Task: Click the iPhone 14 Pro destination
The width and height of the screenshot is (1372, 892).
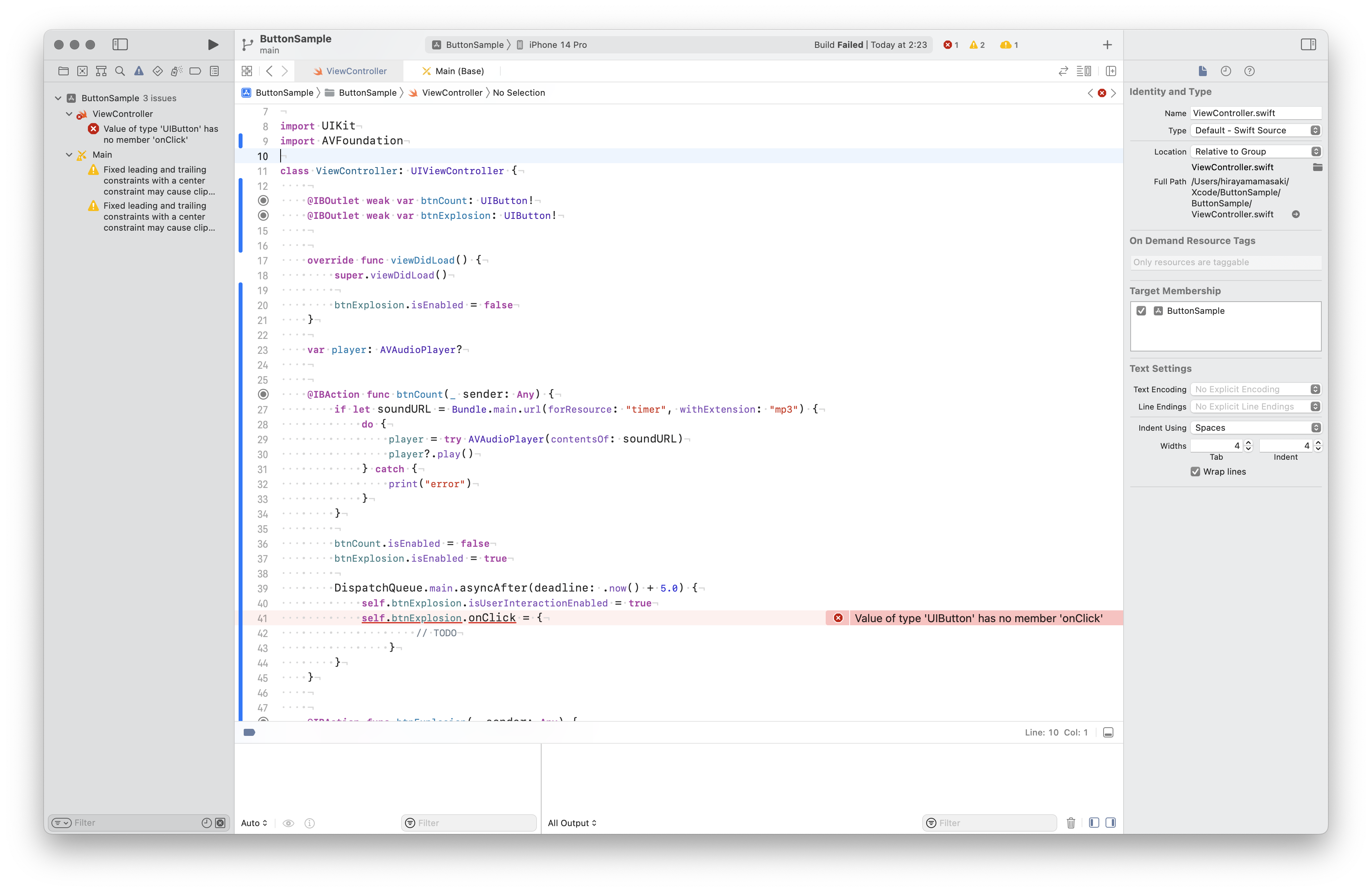Action: click(x=557, y=45)
